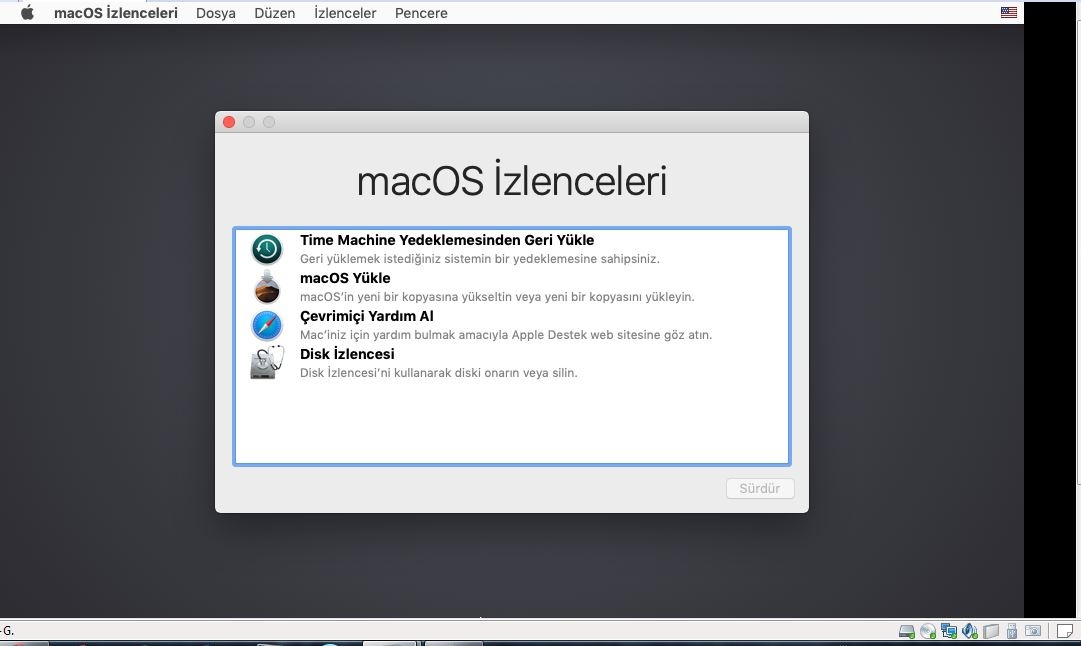Click the macOS Yükle installer icon
The height and width of the screenshot is (646, 1081).
(267, 287)
